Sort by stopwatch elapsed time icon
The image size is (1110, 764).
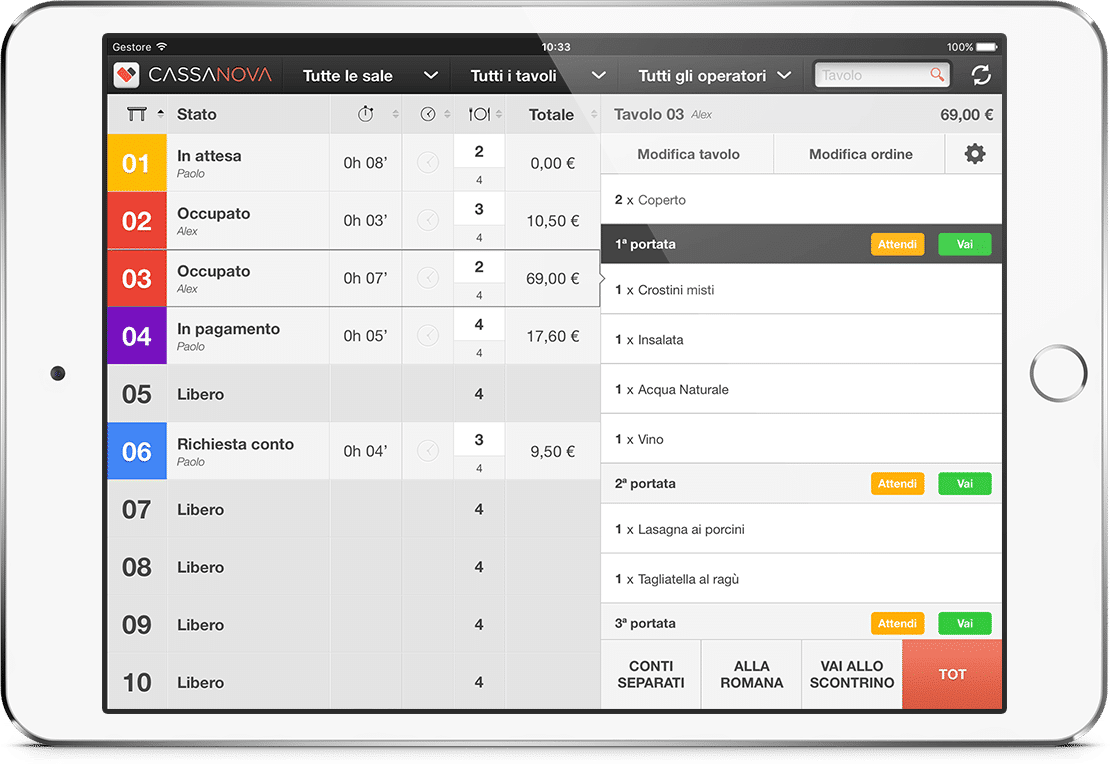pyautogui.click(x=366, y=114)
